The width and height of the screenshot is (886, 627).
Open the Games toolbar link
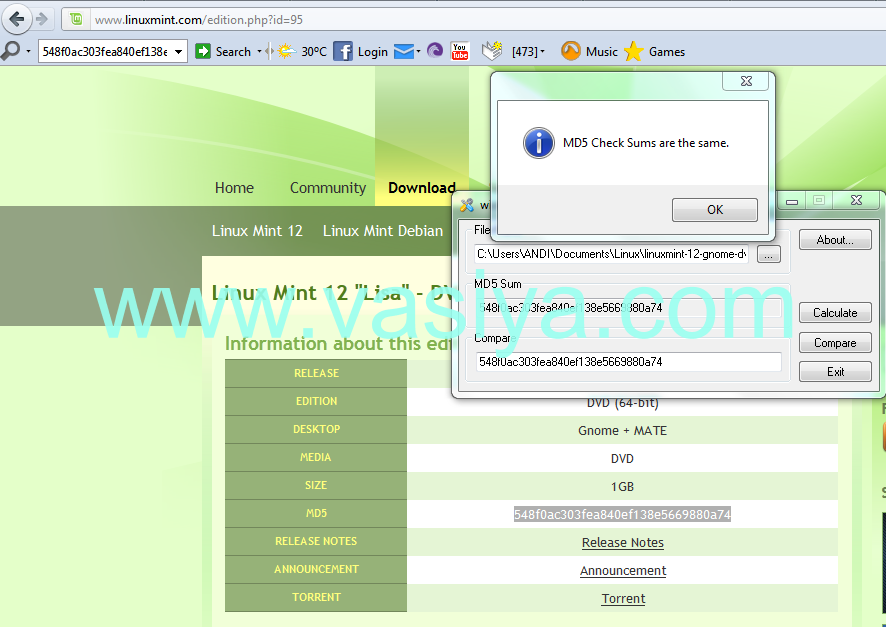[x=667, y=51]
